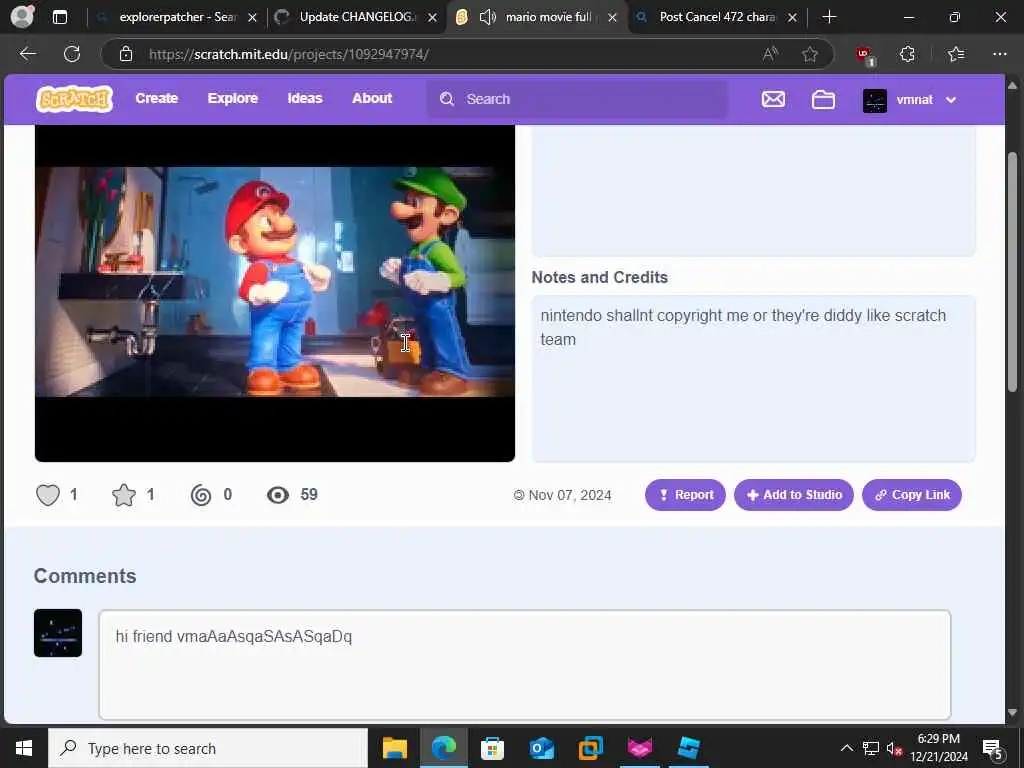
Task: Open the notification center icon
Action: coord(992,748)
